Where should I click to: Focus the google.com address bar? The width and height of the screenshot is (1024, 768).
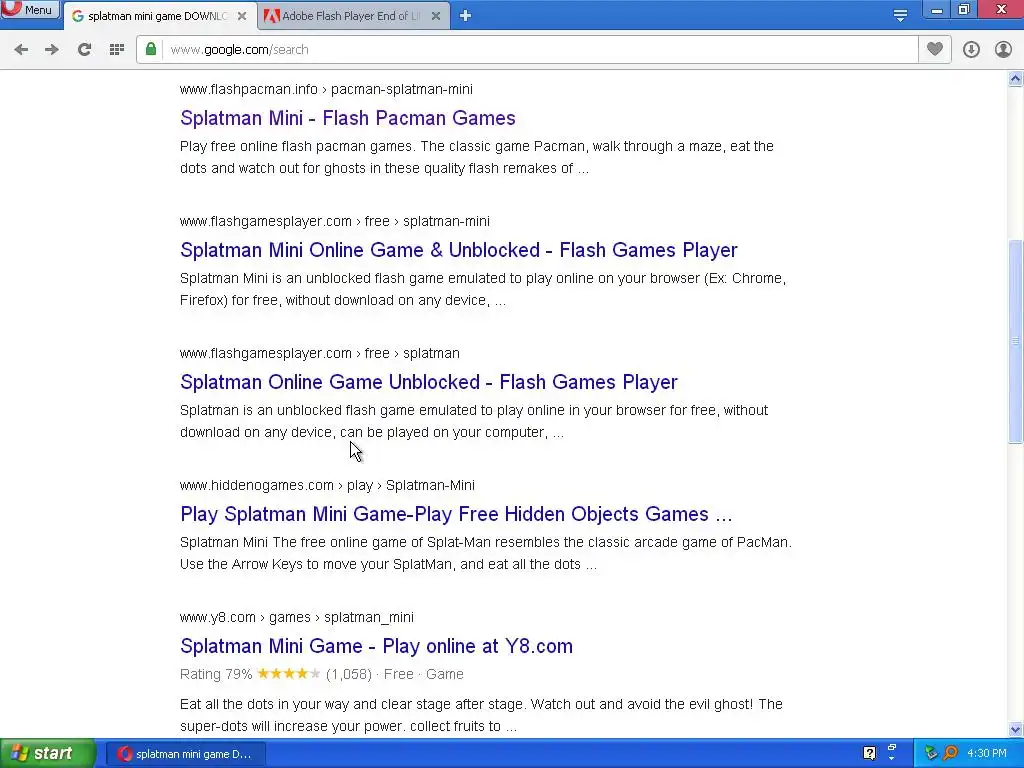[527, 50]
